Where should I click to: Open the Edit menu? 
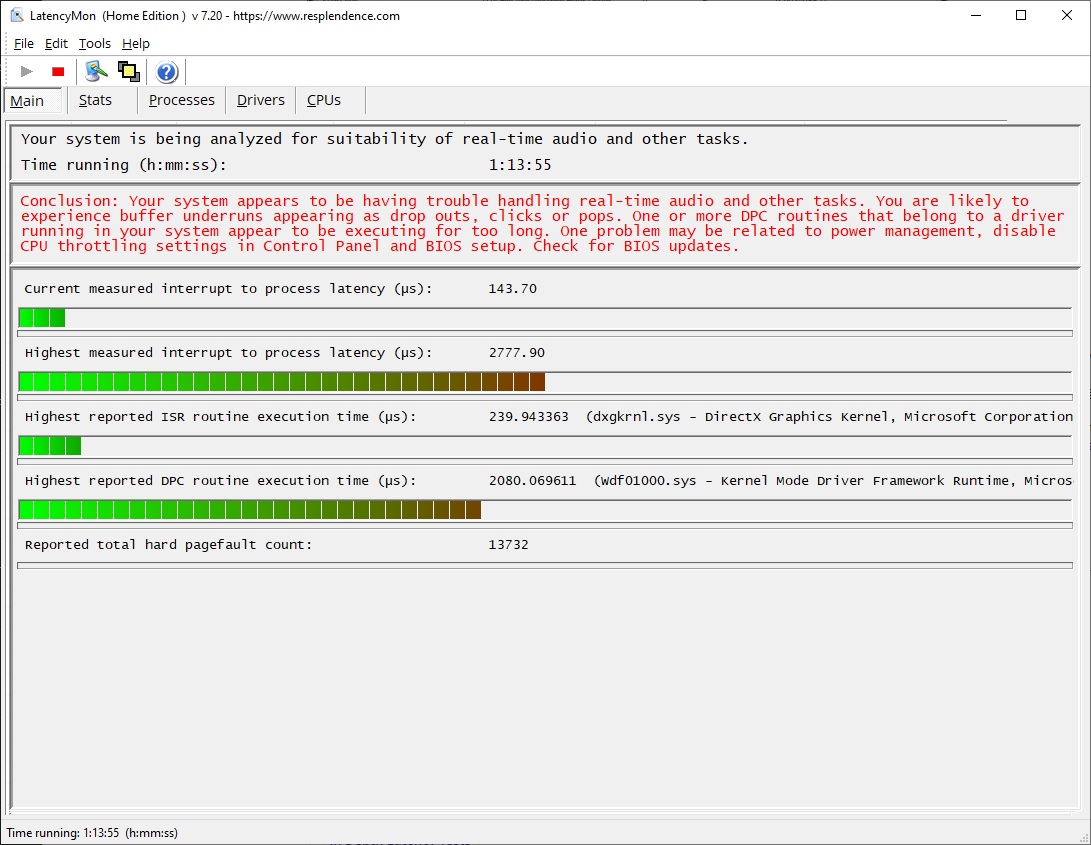point(56,43)
